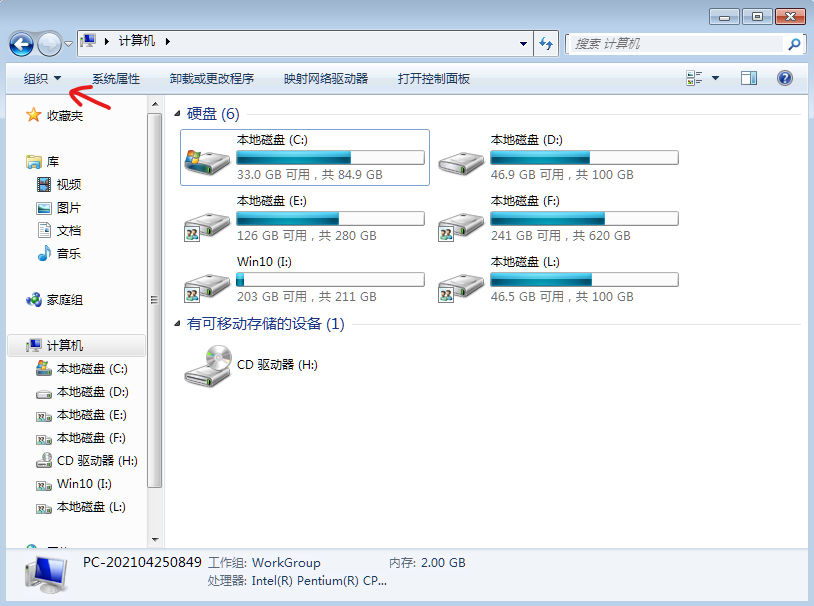
Task: Toggle the preview pane icon
Action: [748, 78]
